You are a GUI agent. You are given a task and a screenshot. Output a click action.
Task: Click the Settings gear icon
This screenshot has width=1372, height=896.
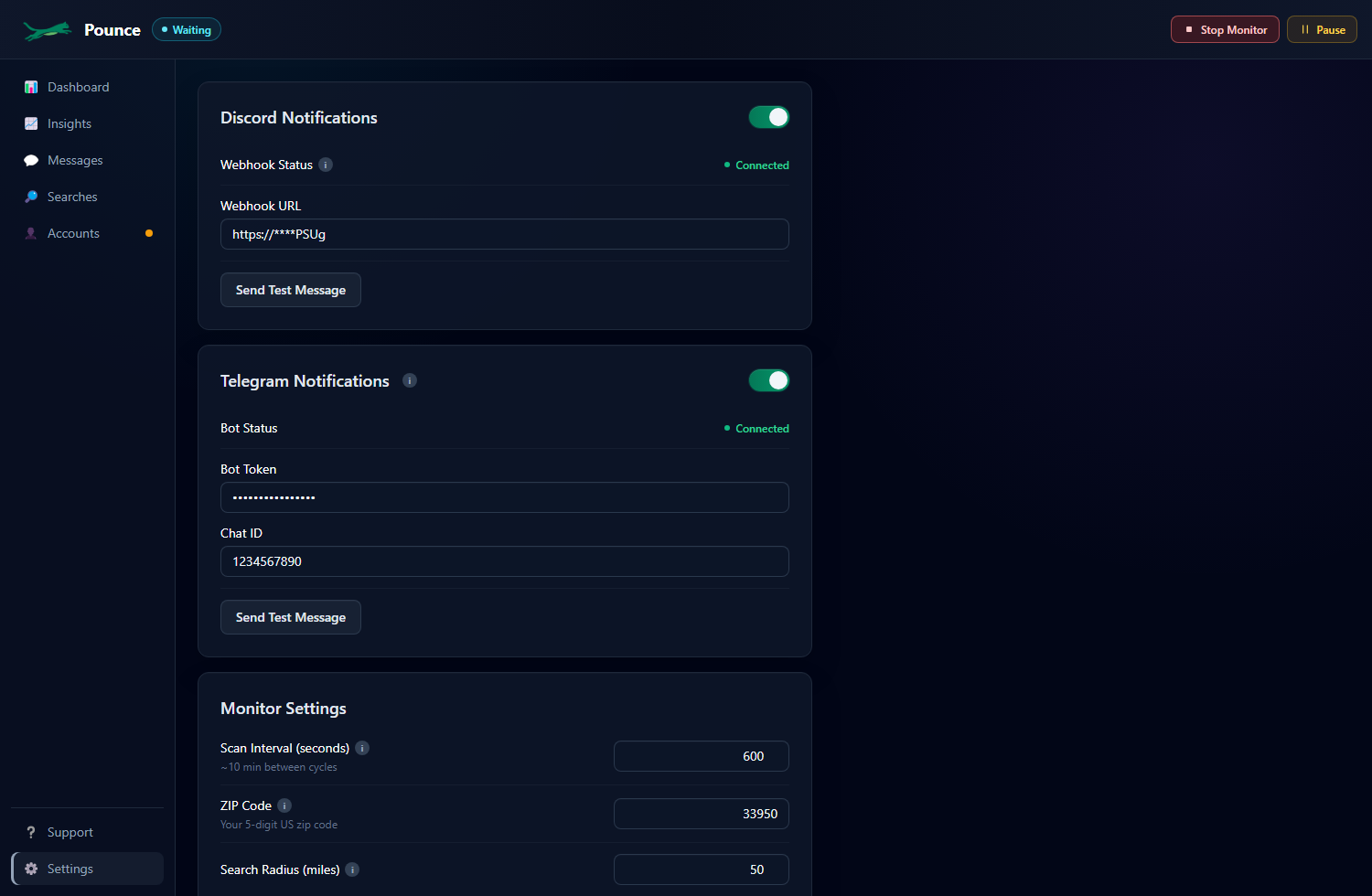31,869
